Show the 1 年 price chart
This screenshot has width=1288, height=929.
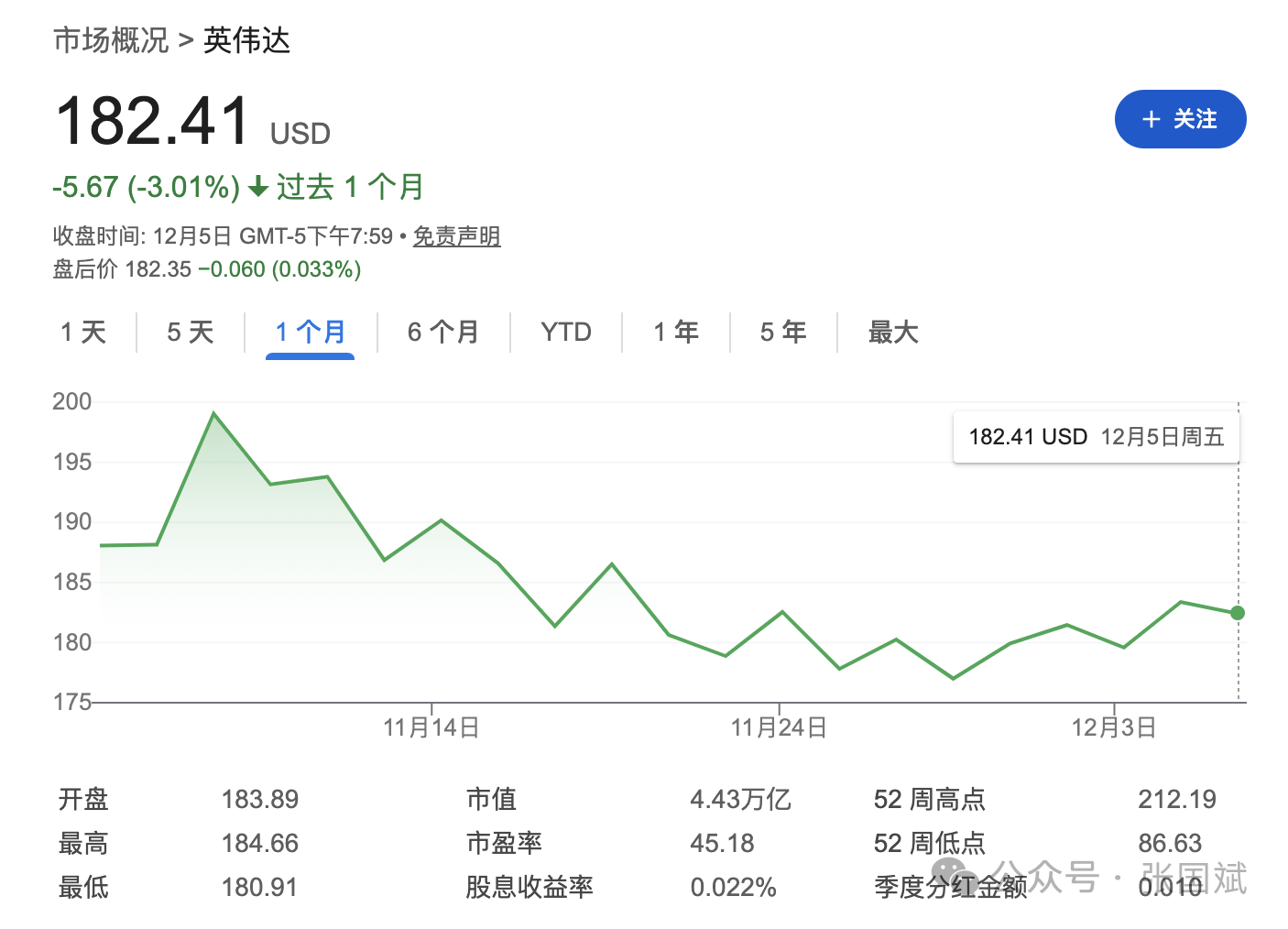(x=676, y=332)
